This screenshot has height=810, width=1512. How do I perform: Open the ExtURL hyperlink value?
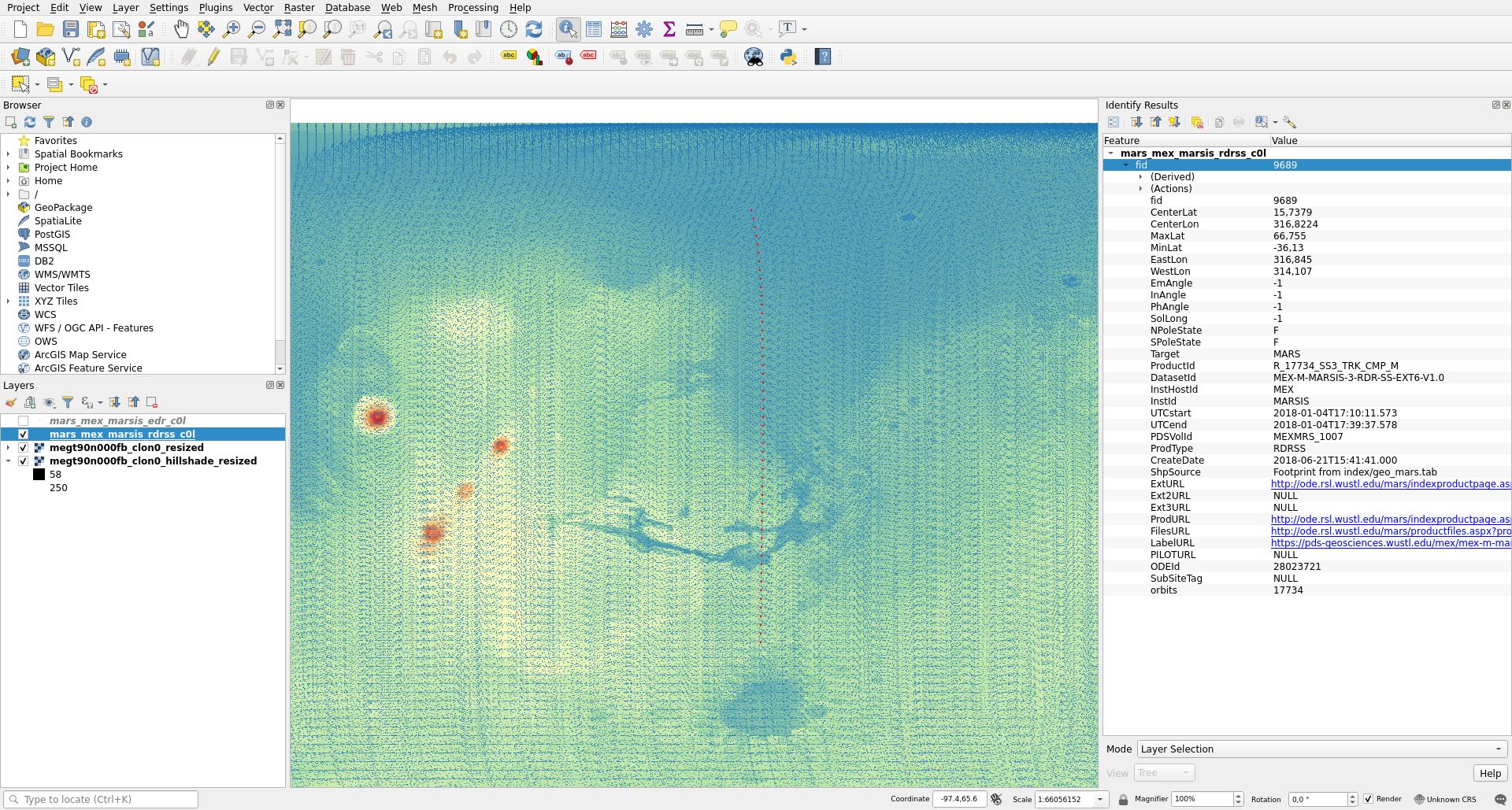[x=1390, y=484]
